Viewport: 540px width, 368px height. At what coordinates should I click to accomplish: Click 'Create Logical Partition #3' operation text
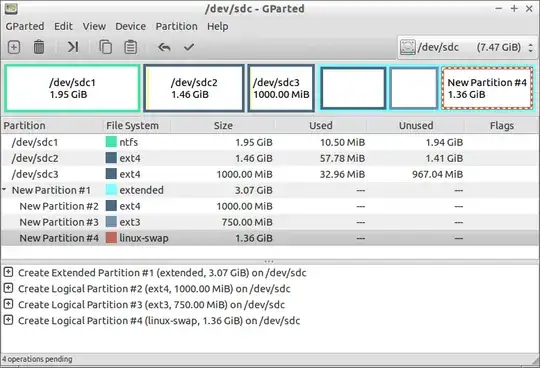click(x=152, y=305)
